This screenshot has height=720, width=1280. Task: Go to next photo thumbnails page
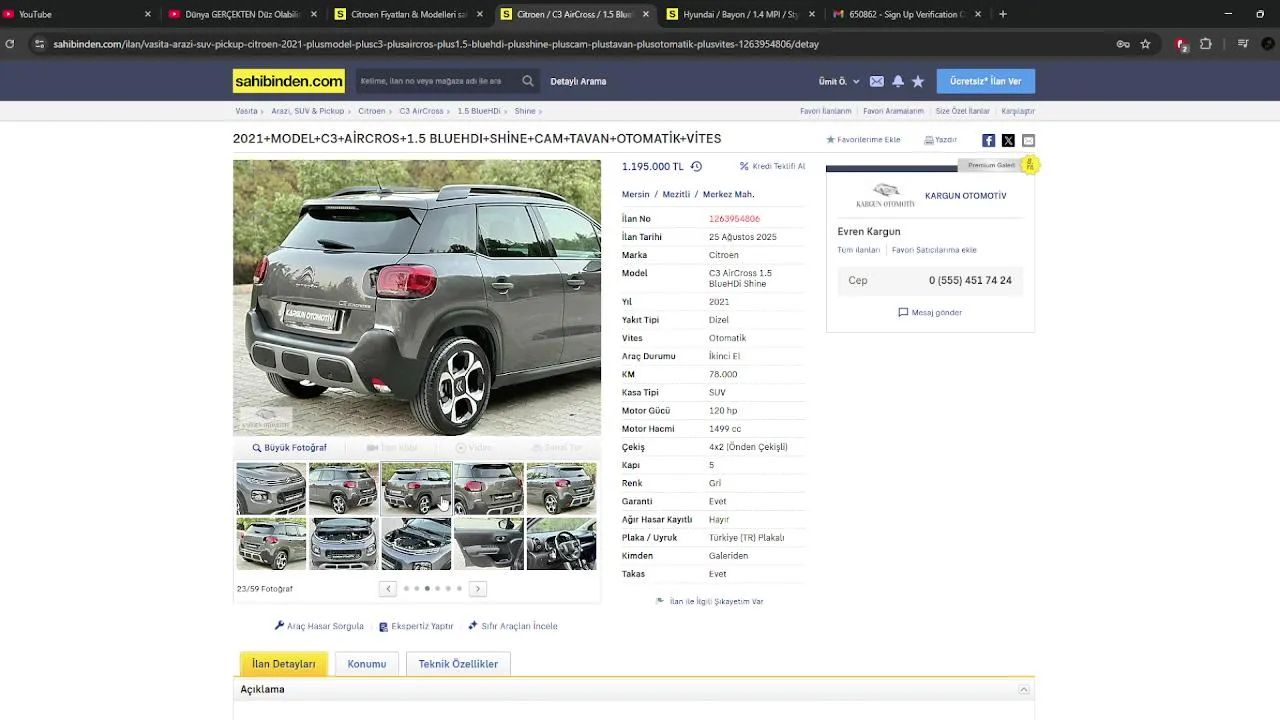(478, 588)
